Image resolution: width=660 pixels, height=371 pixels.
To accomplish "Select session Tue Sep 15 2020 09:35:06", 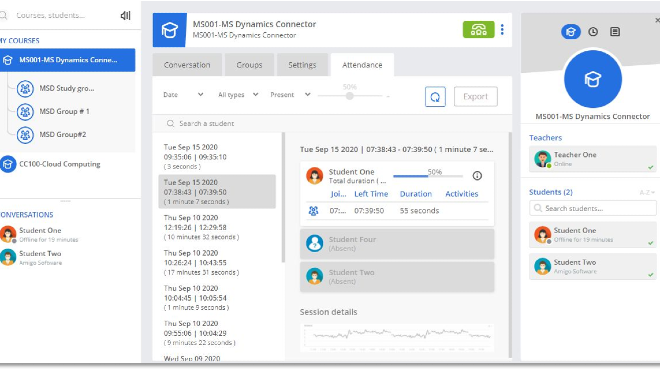I will coord(217,157).
